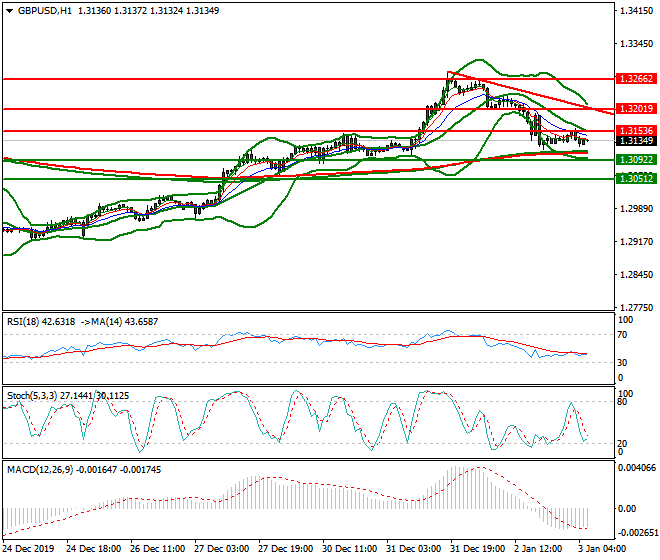
Task: Select the green 1.30512 support level label
Action: (636, 179)
